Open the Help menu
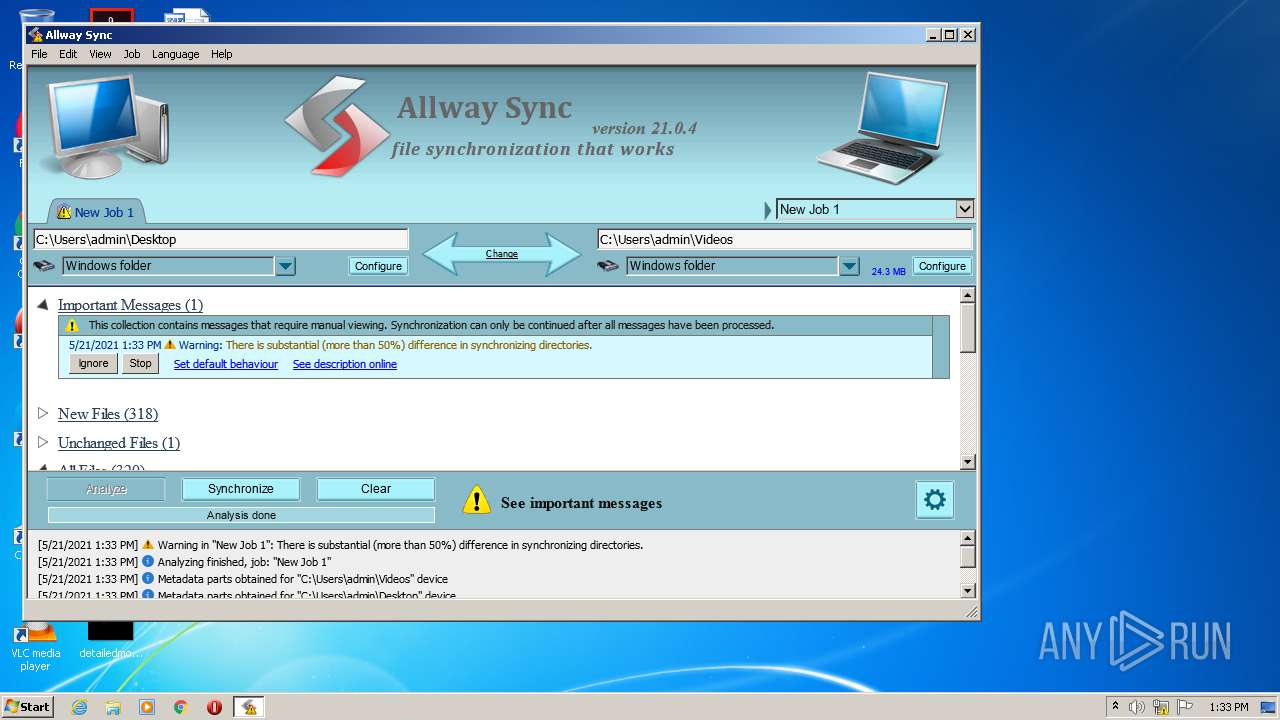This screenshot has height=720, width=1280. point(222,54)
